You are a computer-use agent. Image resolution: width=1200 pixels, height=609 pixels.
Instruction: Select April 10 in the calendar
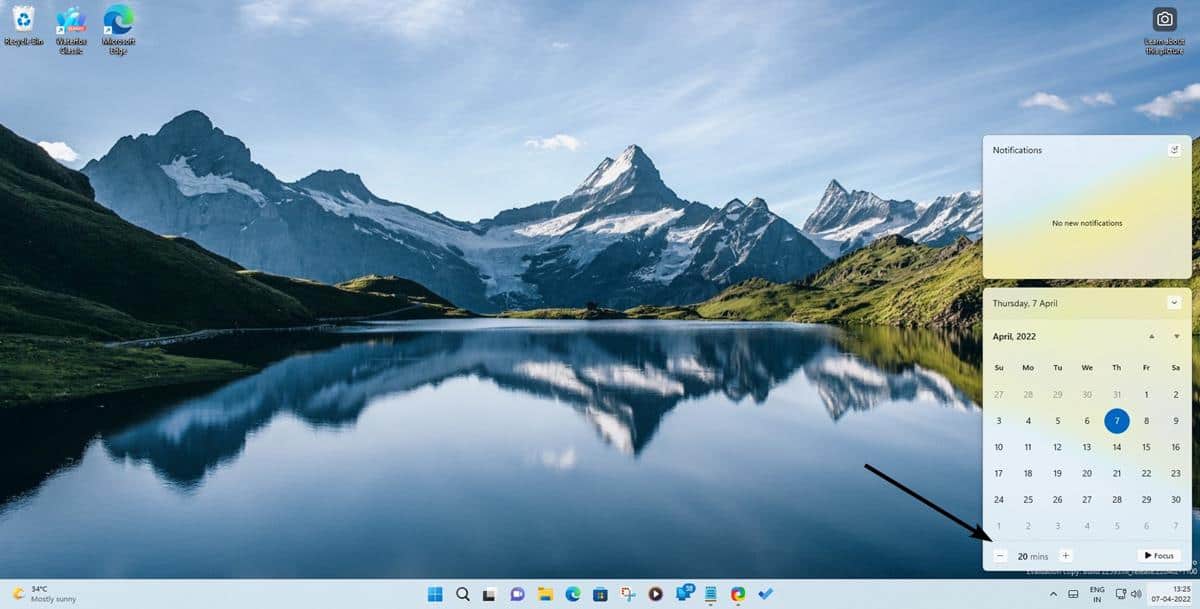(998, 447)
